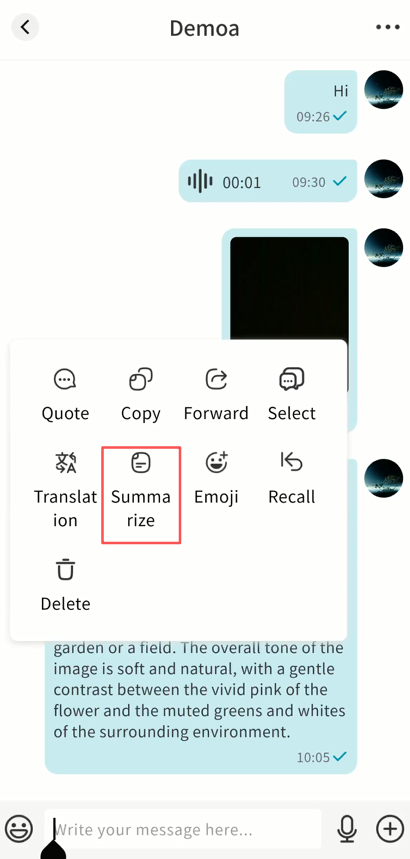Select the Copy icon
The image size is (410, 859).
click(141, 380)
